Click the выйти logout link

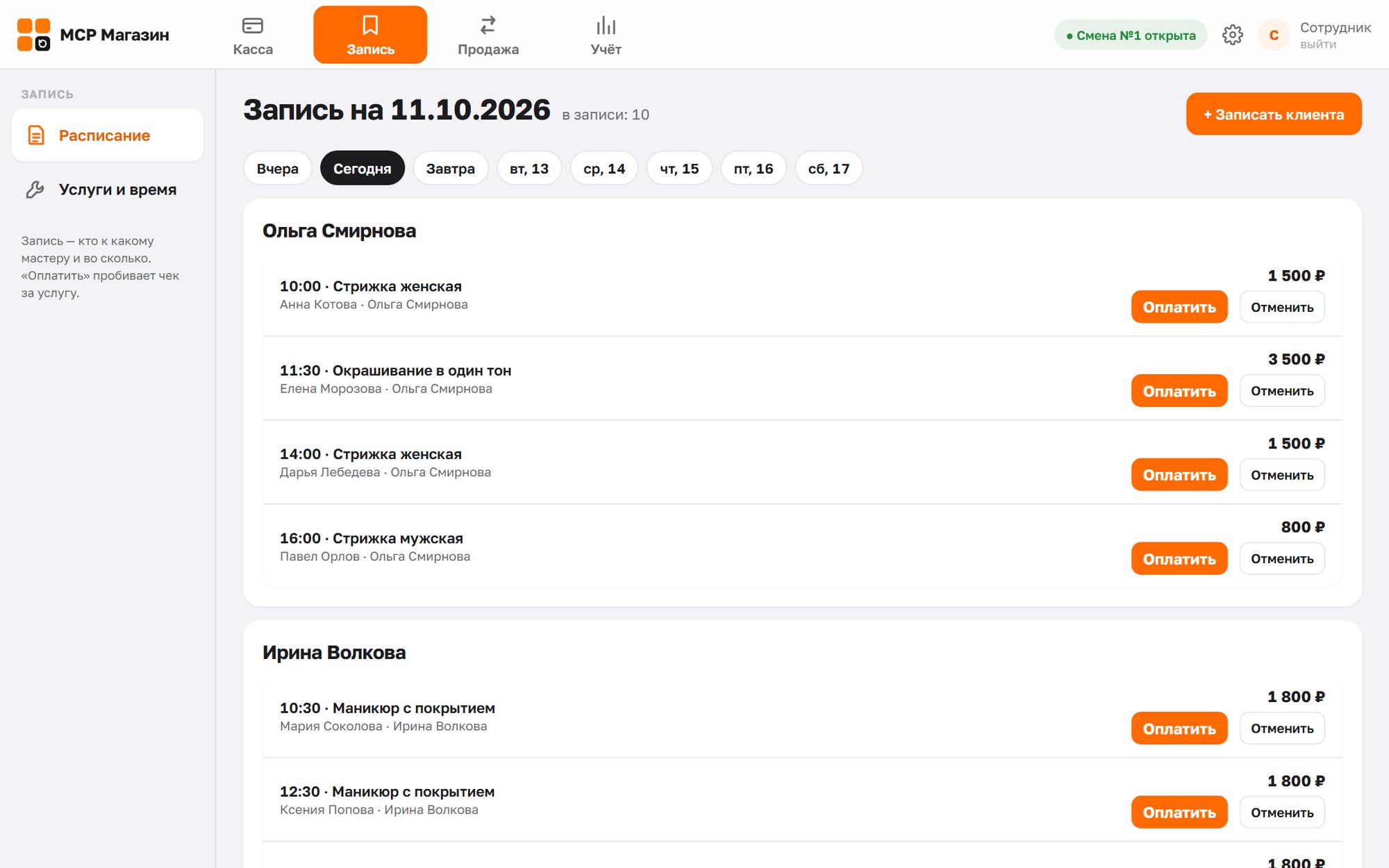1318,44
